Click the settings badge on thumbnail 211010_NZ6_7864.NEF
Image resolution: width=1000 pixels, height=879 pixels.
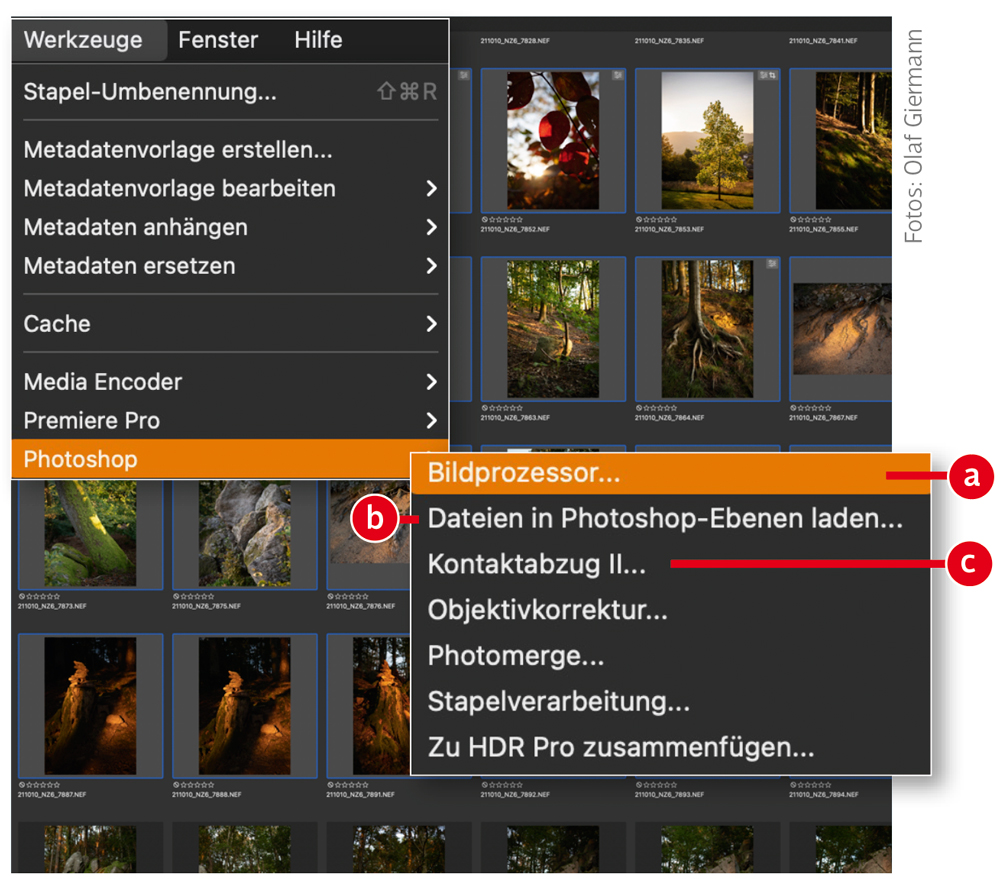pyautogui.click(x=772, y=263)
